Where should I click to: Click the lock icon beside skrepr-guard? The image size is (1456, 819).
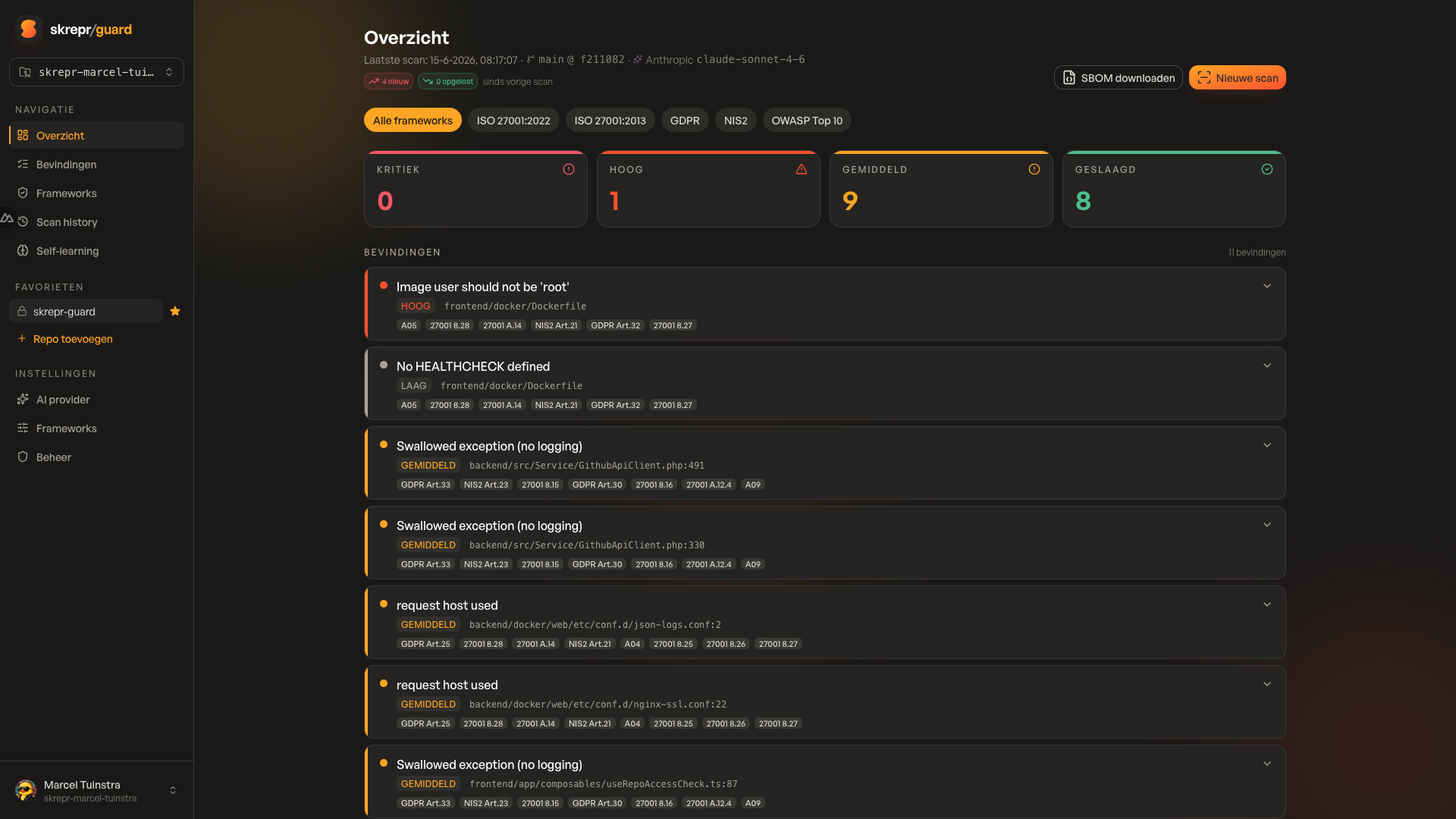[x=22, y=311]
